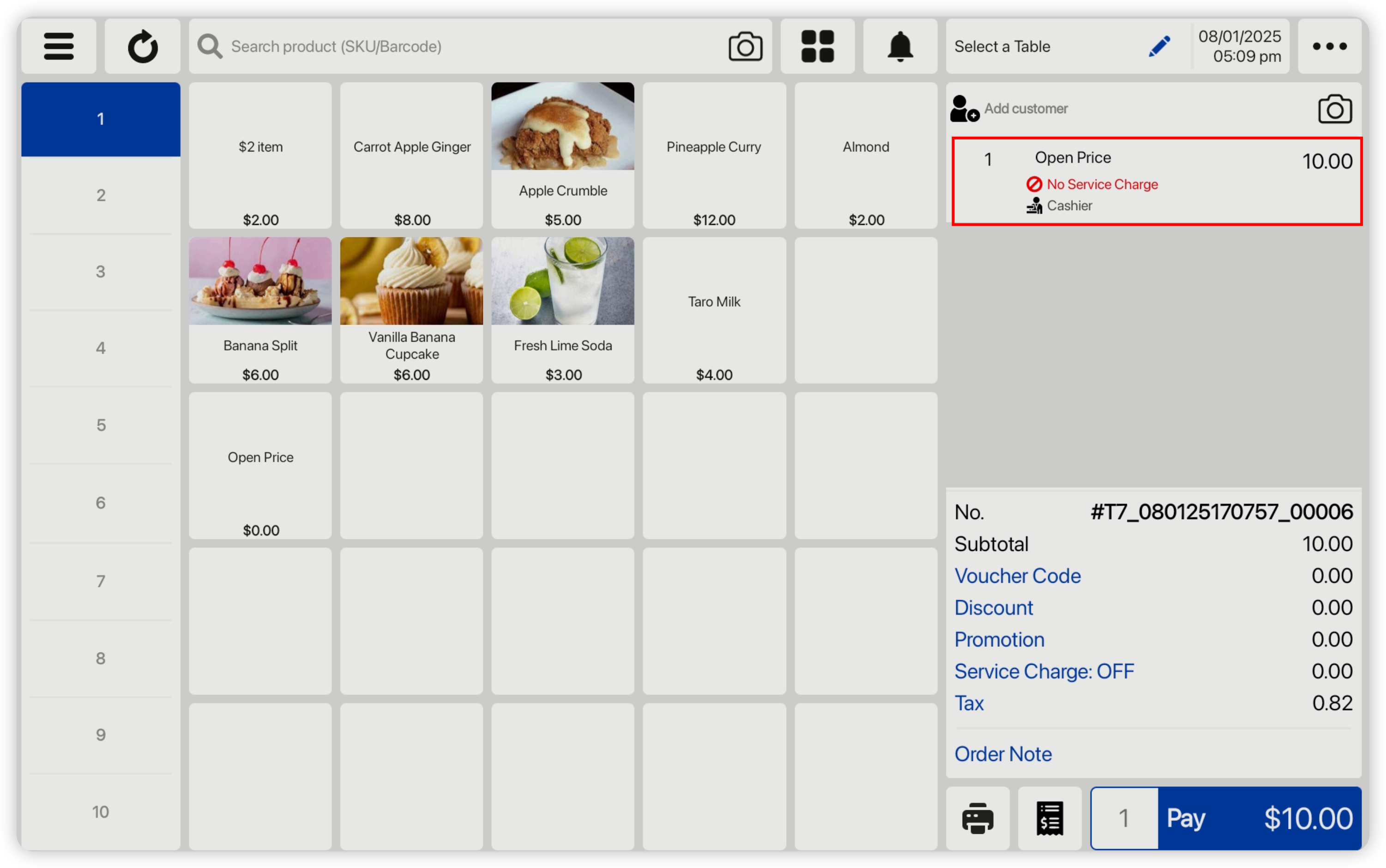Click the 10.00 amount on Open Price line

1326,161
